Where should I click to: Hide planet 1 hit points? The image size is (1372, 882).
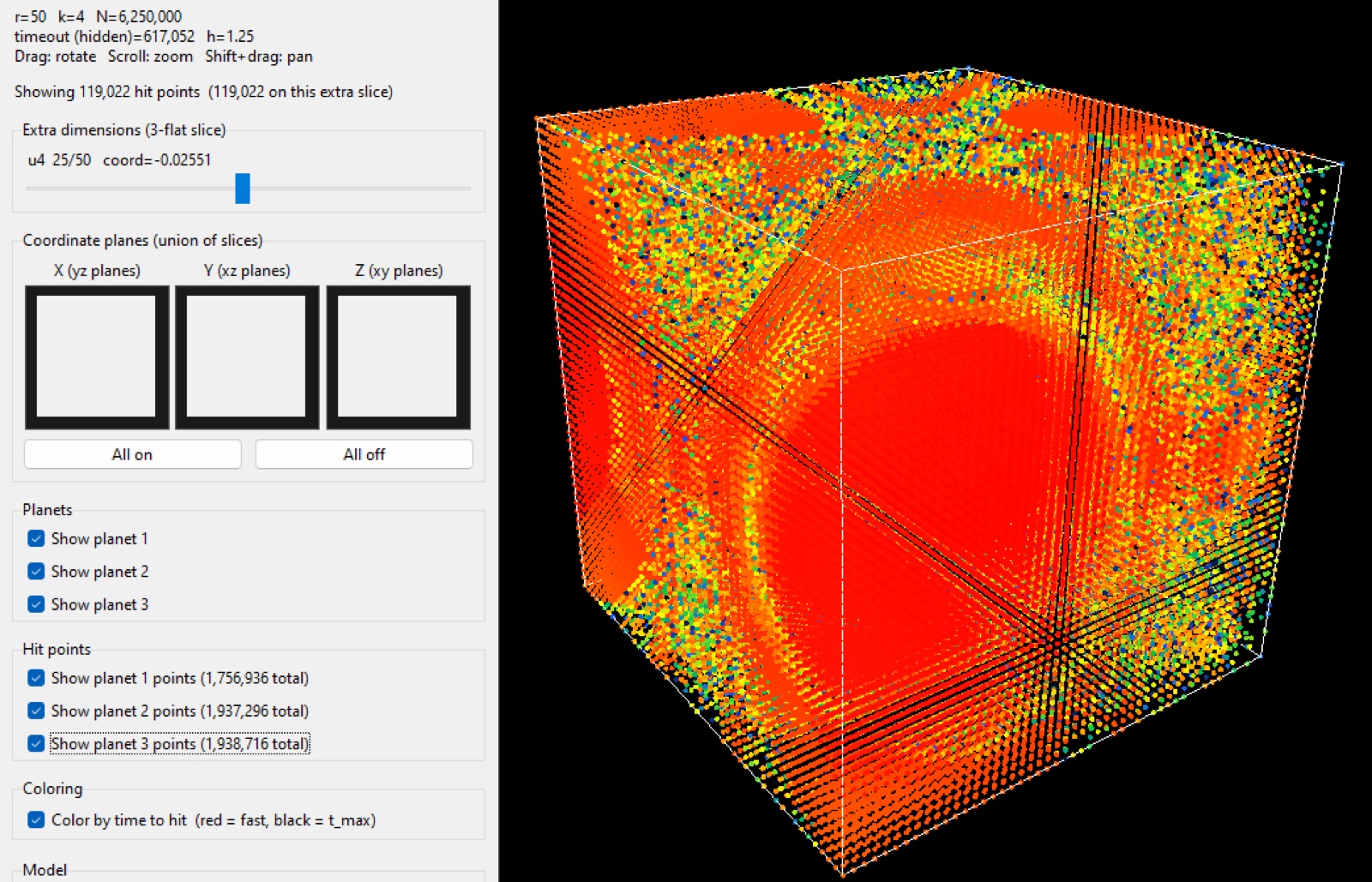(36, 678)
